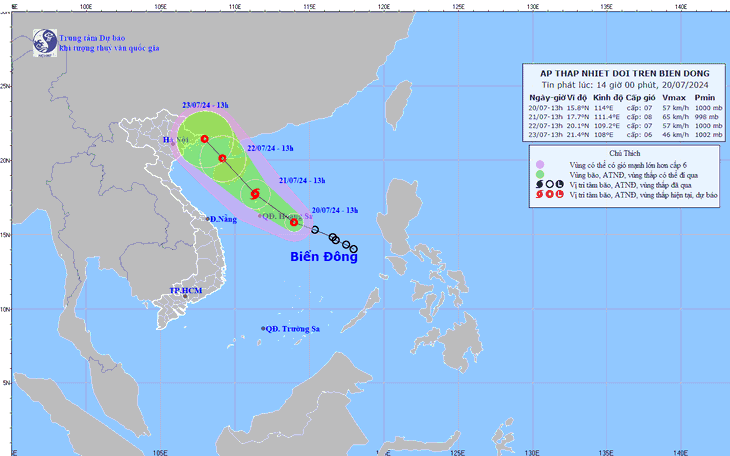Click the 'Vĩ độ' column header
730x456 pixels.
577,98
